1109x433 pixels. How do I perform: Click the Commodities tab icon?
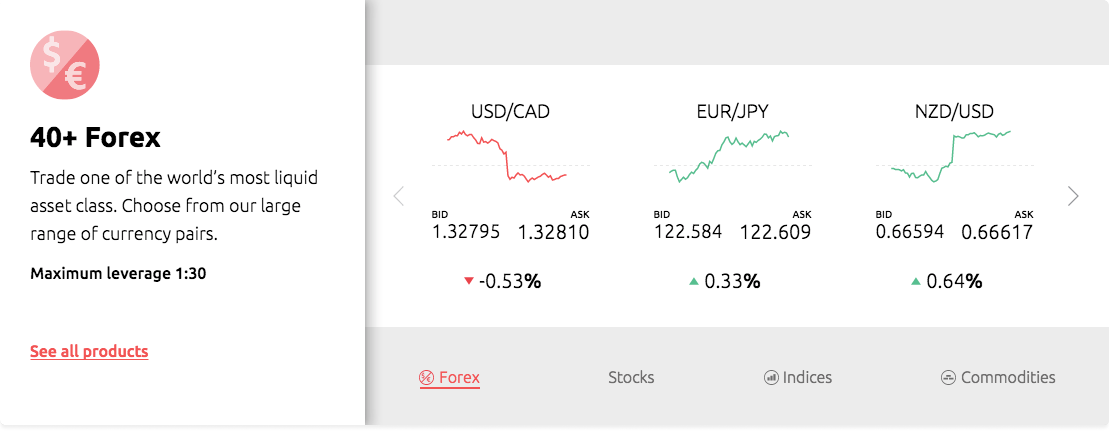[x=948, y=378]
